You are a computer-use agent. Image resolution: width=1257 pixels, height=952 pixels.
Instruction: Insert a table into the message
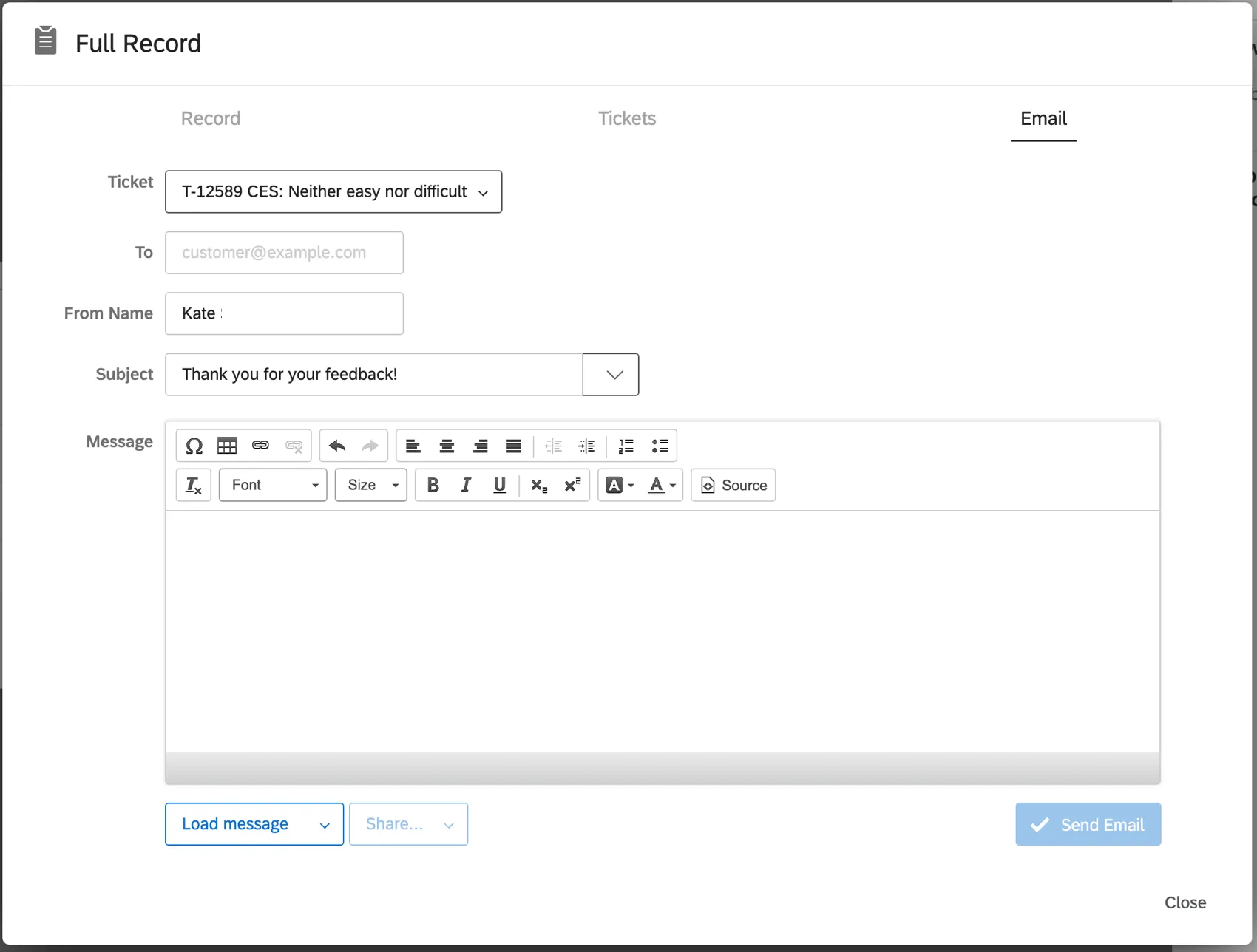click(x=227, y=446)
